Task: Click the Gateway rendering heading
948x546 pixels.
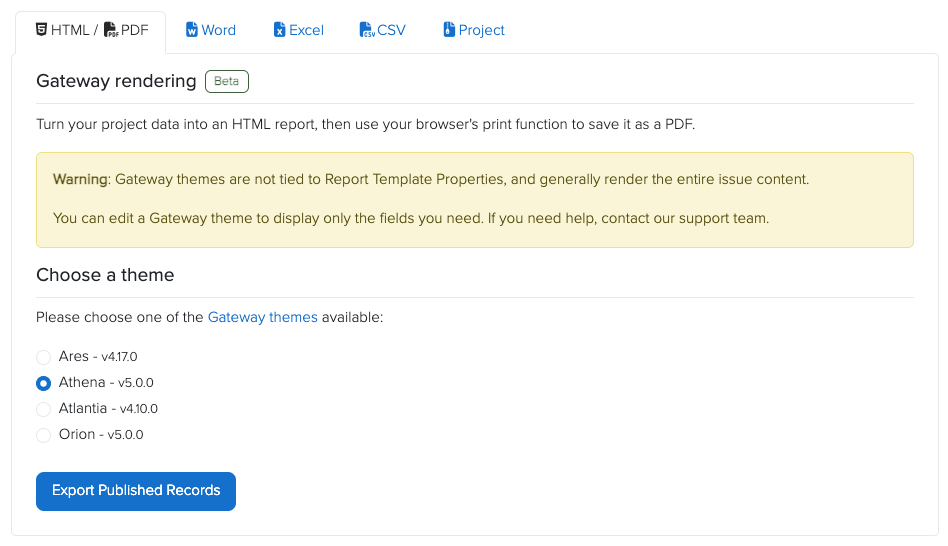Action: click(116, 81)
